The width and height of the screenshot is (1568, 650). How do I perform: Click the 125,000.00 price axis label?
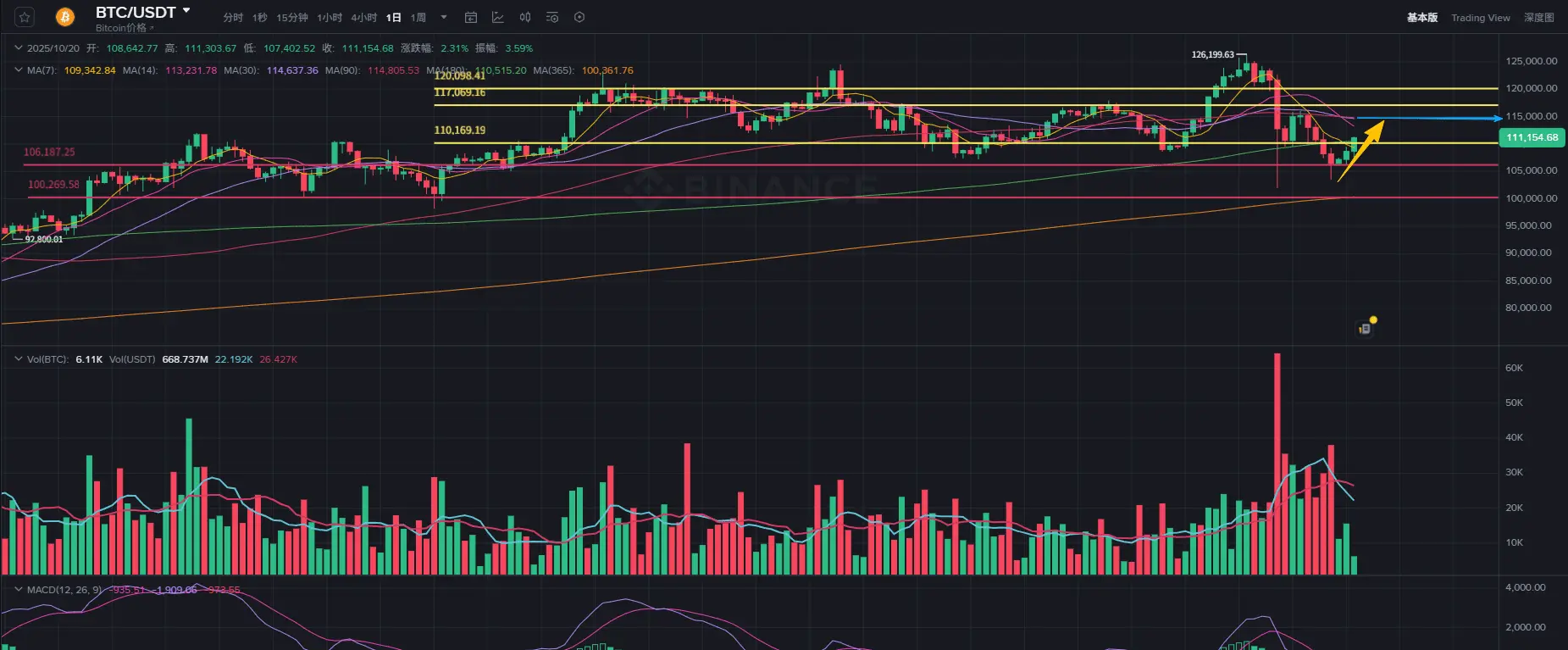(x=1532, y=61)
